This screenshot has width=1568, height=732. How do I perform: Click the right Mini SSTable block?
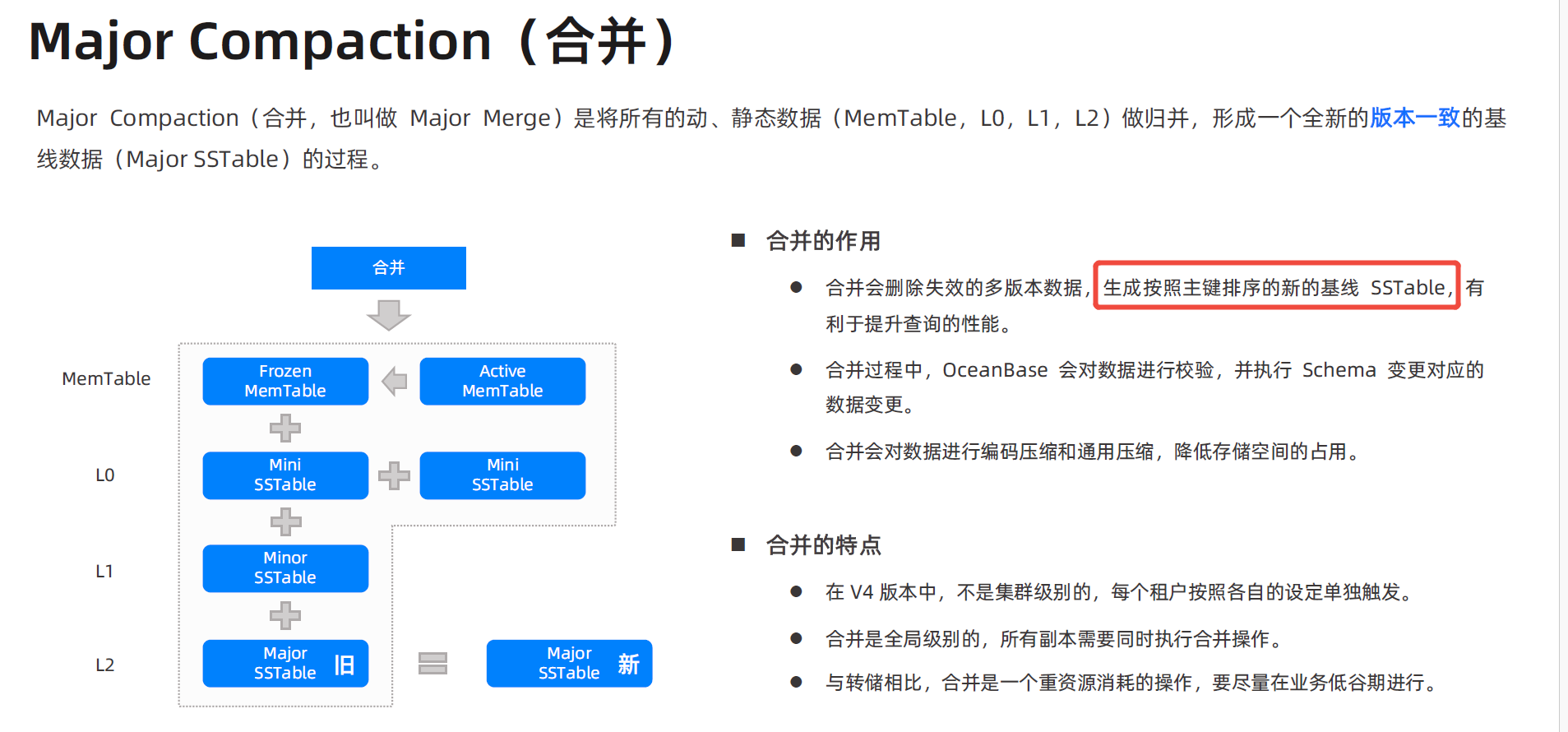[x=502, y=475]
